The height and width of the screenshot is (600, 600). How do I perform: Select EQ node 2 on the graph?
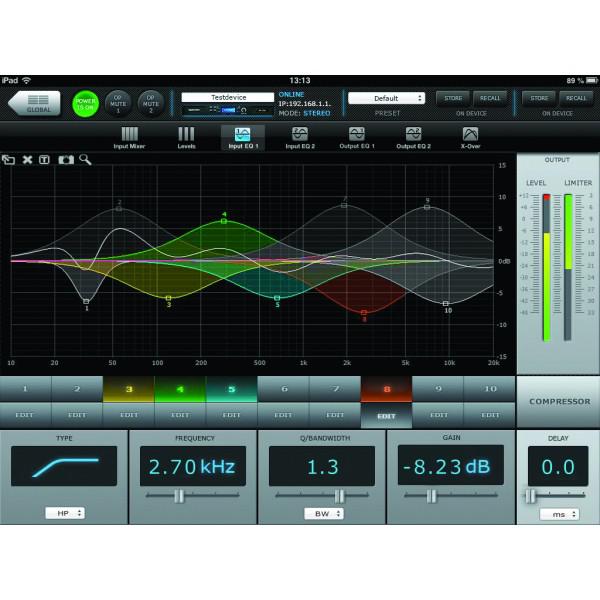click(x=119, y=209)
